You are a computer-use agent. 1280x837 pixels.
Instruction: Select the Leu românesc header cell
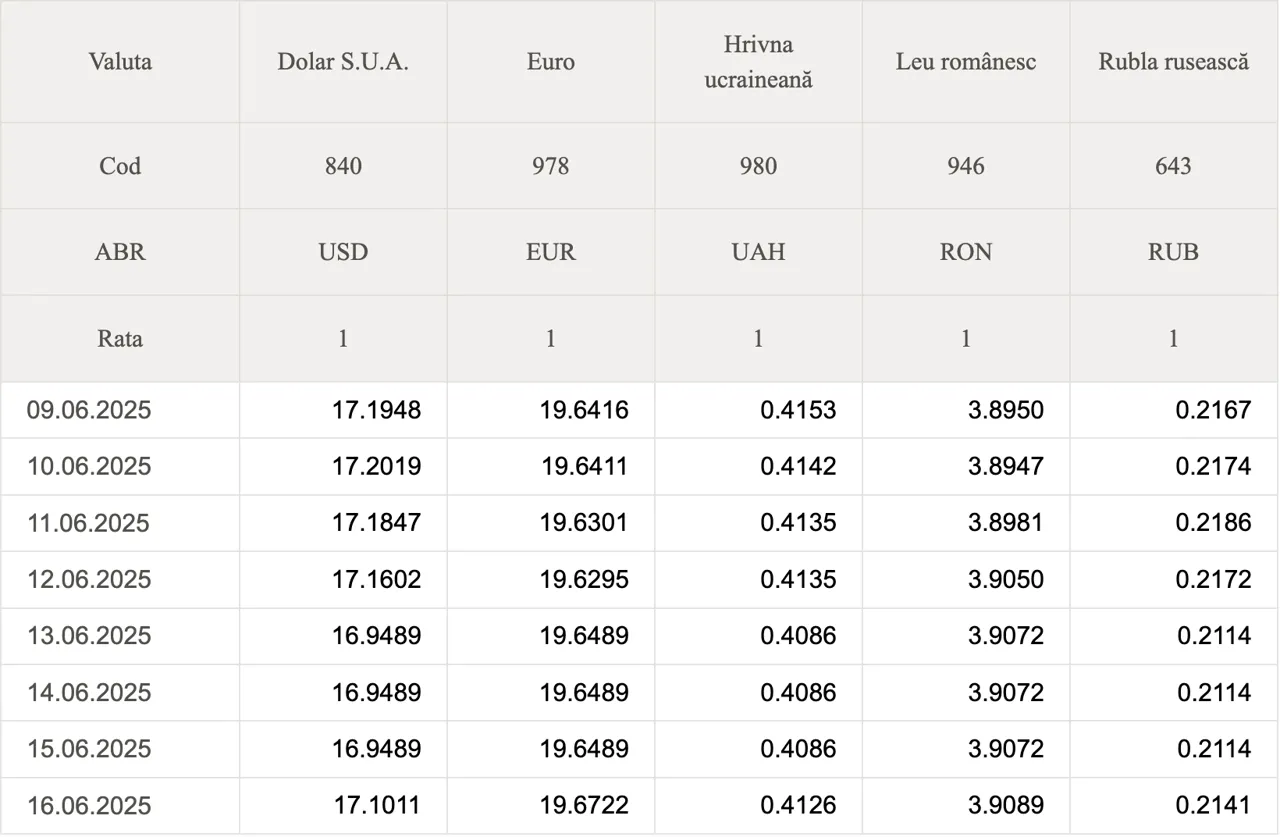tap(966, 62)
